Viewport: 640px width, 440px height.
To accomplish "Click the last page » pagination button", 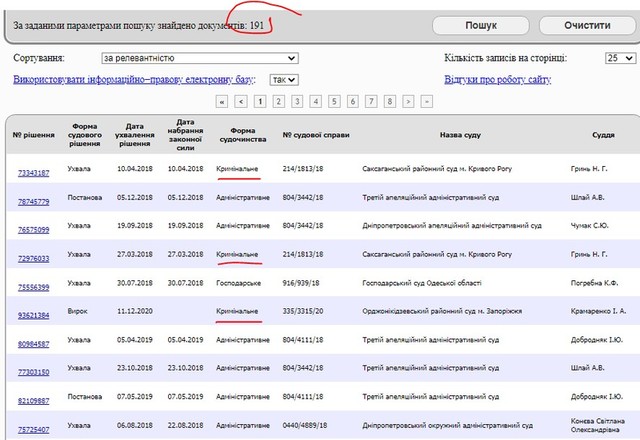I will point(427,101).
